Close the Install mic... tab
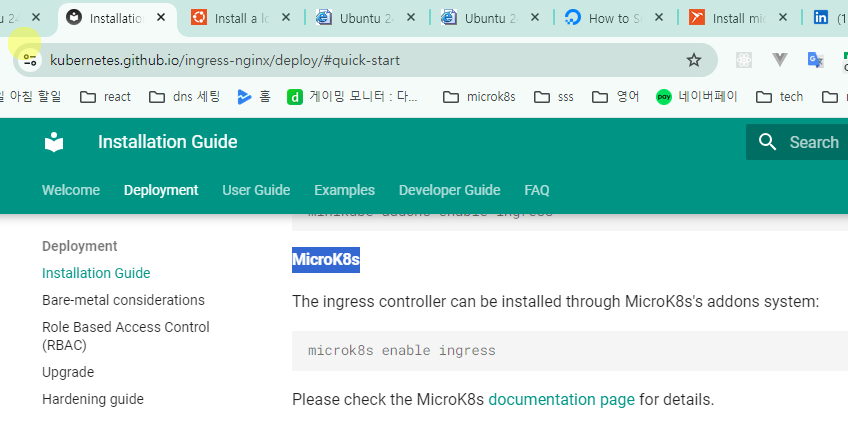The height and width of the screenshot is (427, 848). point(782,18)
